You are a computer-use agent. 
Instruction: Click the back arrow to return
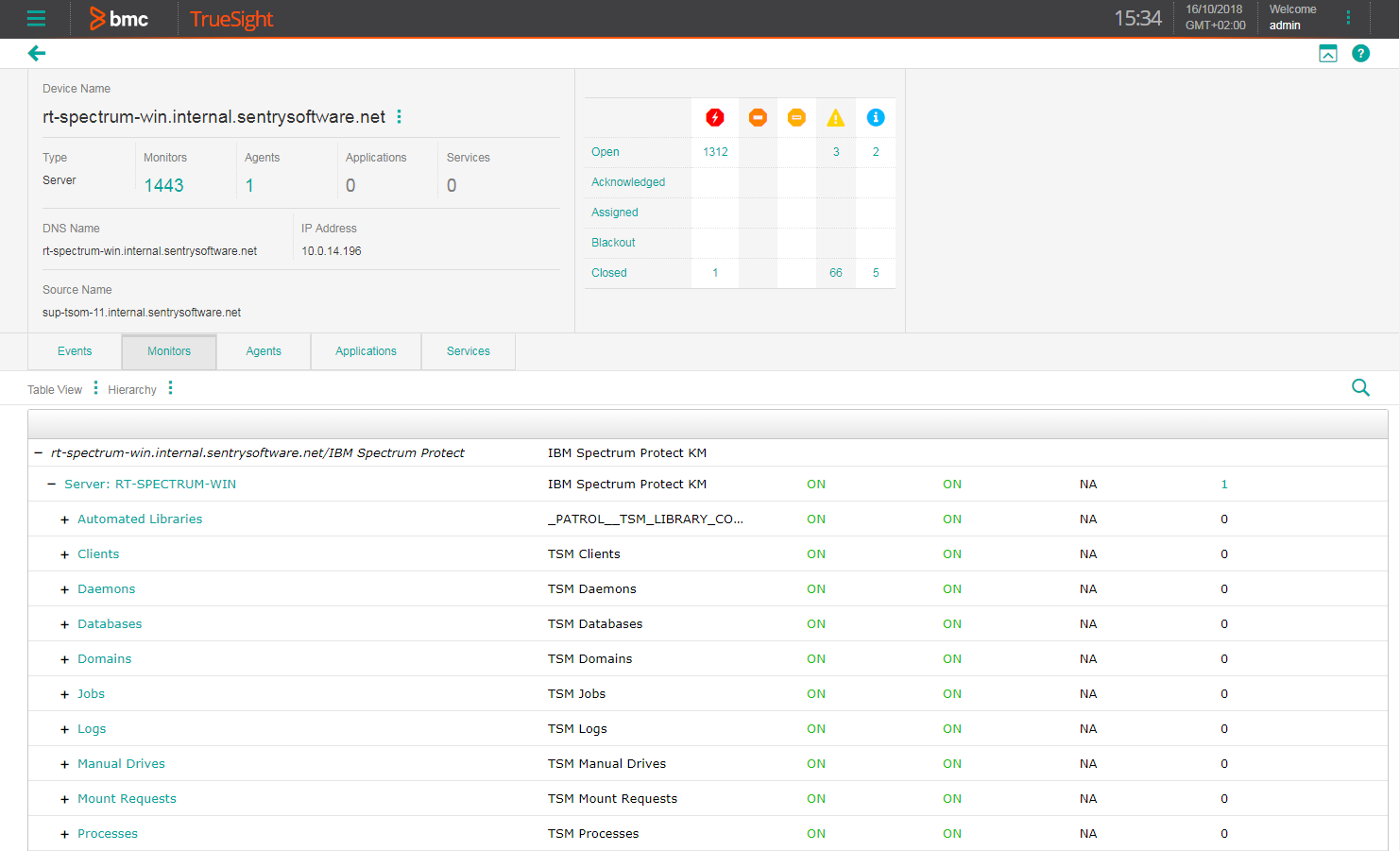coord(36,53)
